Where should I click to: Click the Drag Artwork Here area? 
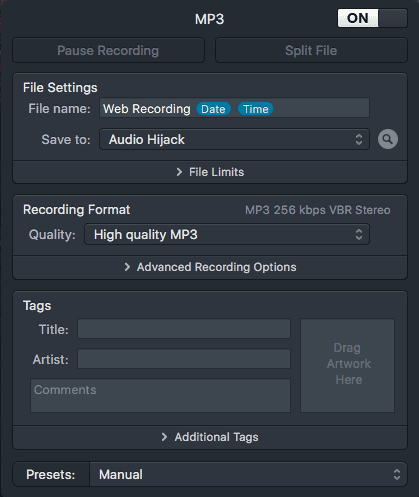point(348,366)
